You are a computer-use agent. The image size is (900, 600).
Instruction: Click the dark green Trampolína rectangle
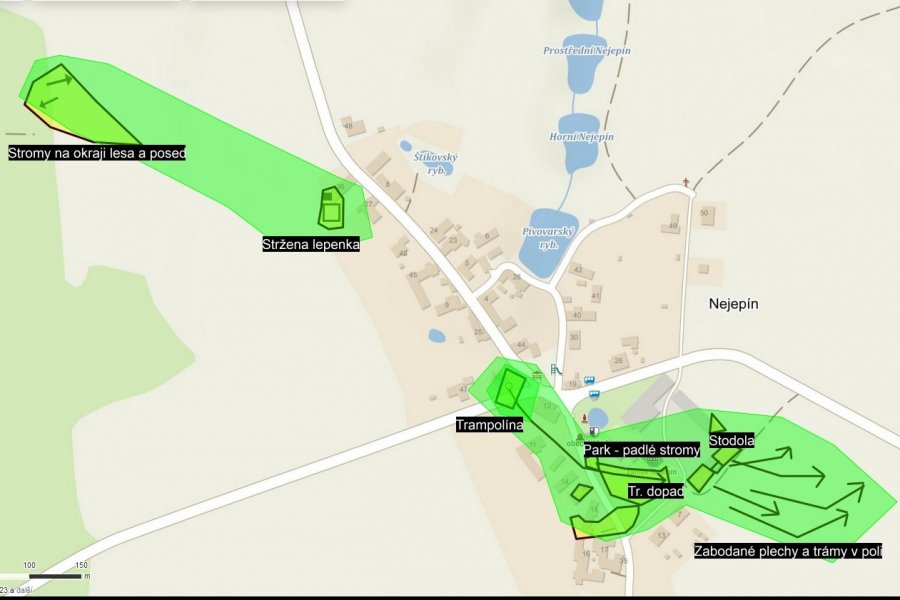(510, 388)
